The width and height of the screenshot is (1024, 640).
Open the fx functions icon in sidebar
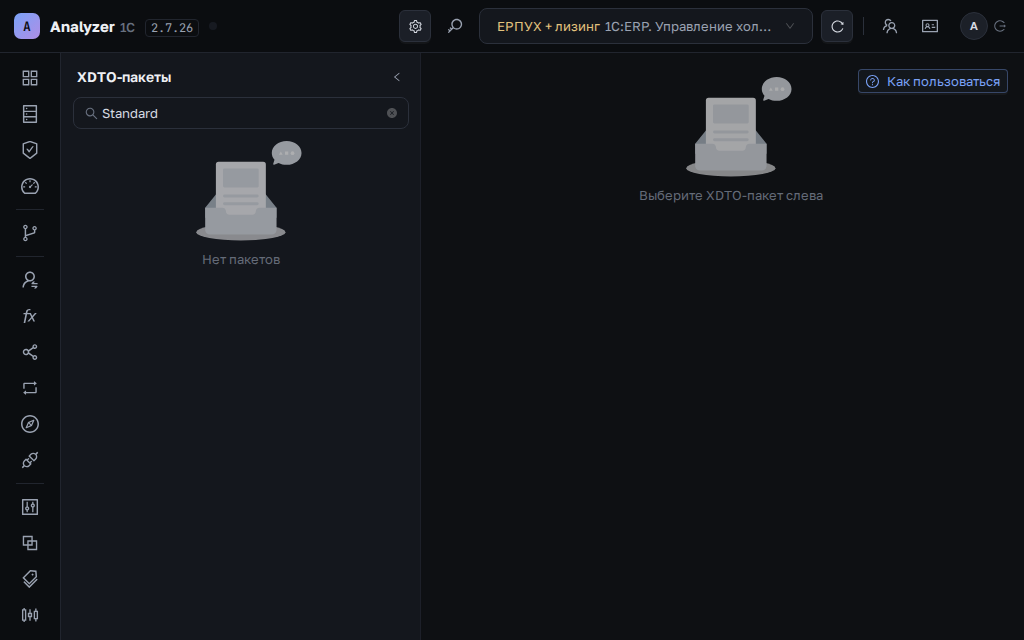(30, 316)
